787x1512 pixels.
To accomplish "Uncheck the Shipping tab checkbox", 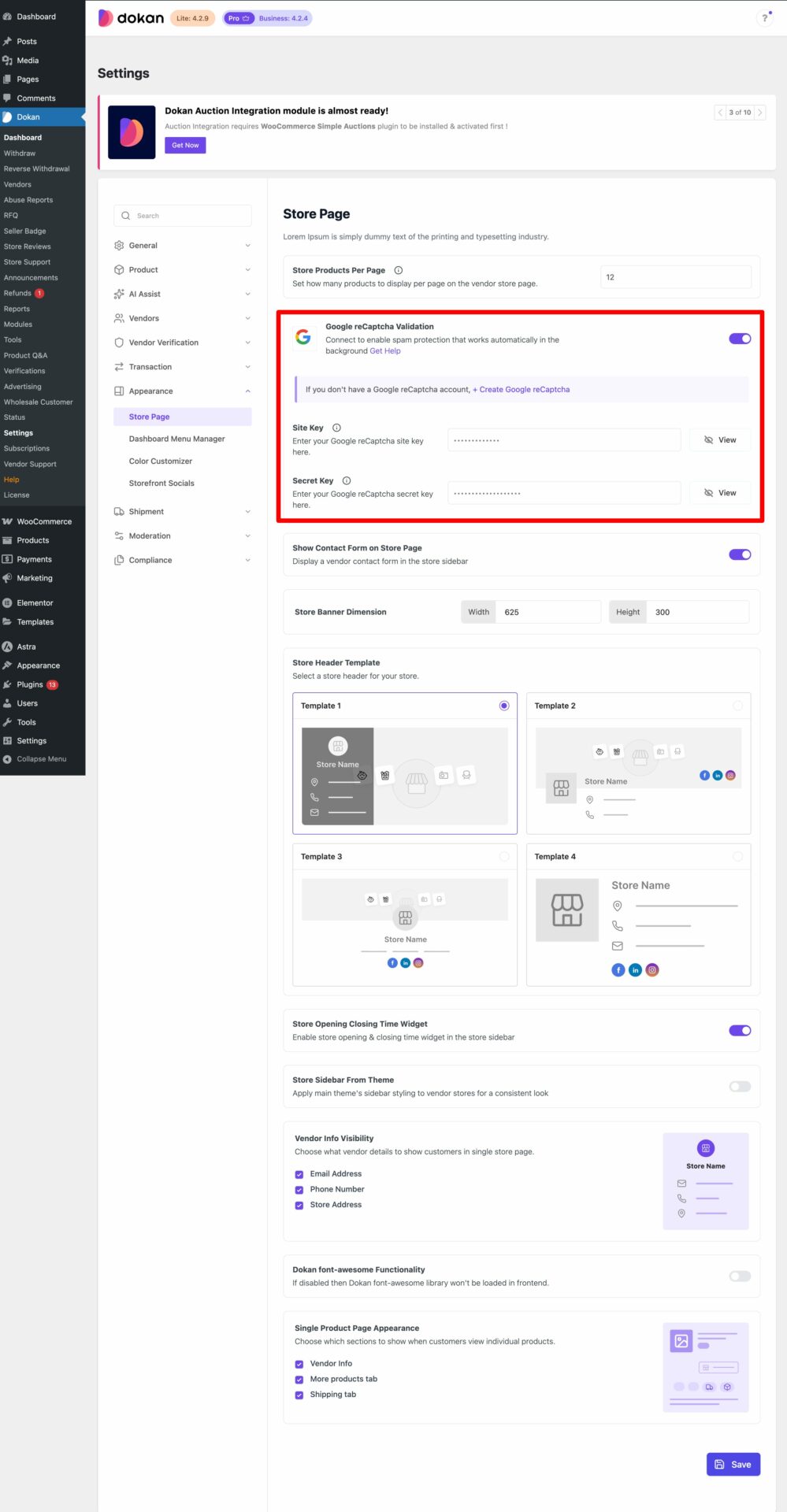I will [299, 1395].
